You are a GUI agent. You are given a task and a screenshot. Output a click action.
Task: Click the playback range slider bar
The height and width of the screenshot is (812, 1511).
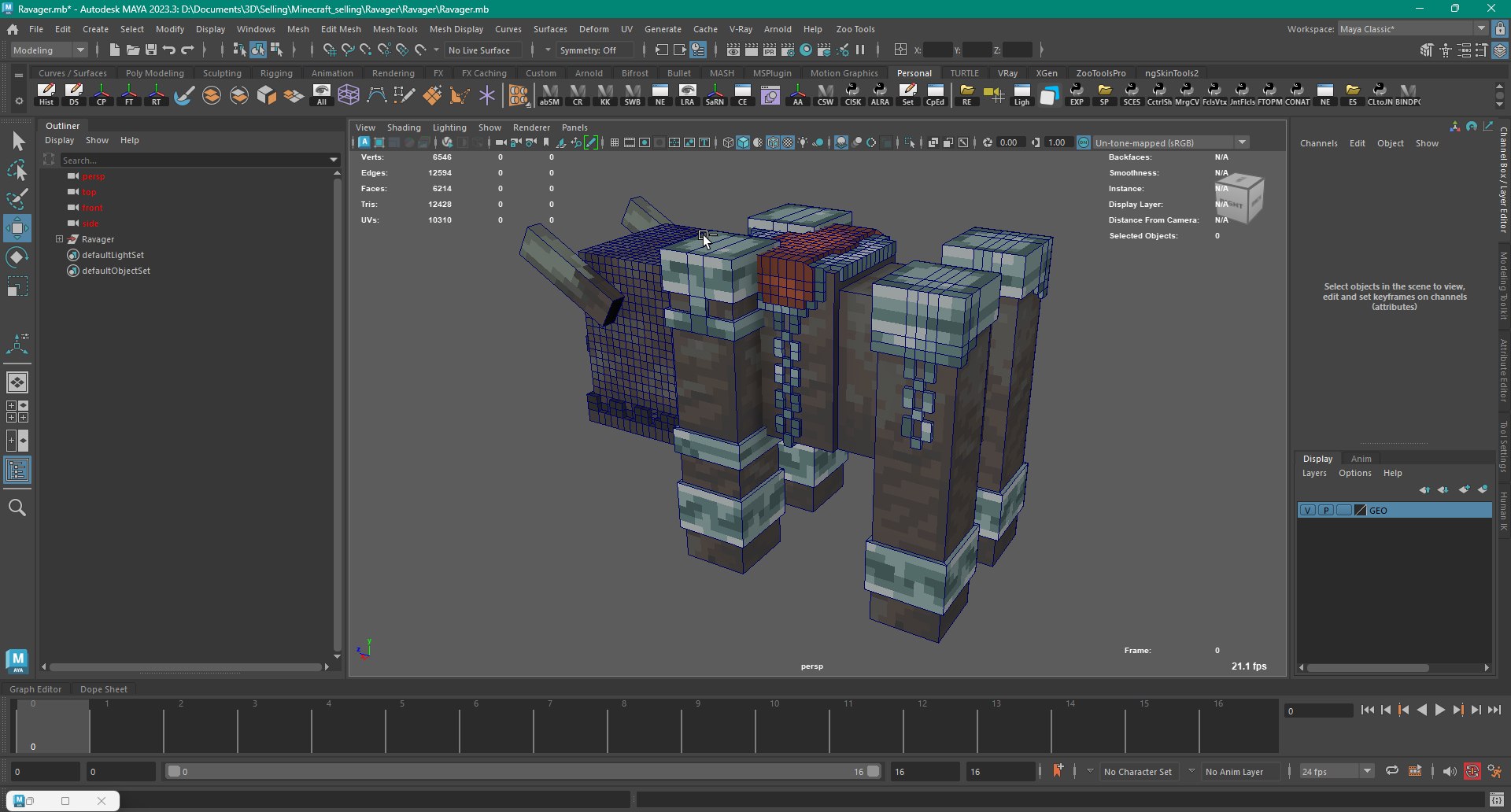pyautogui.click(x=523, y=771)
